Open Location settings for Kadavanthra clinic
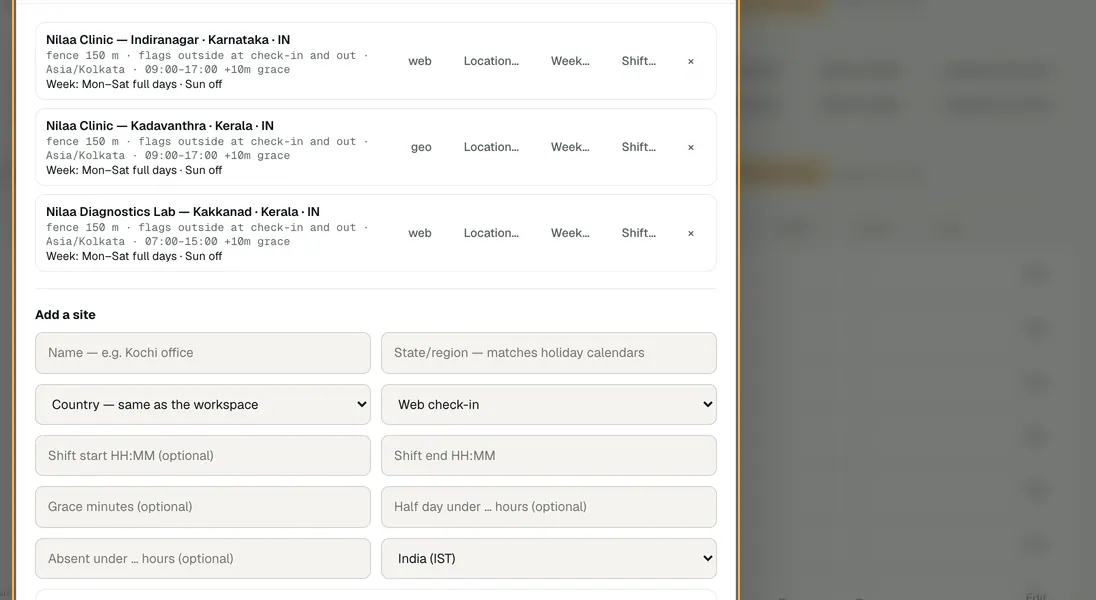This screenshot has height=600, width=1096. (491, 147)
